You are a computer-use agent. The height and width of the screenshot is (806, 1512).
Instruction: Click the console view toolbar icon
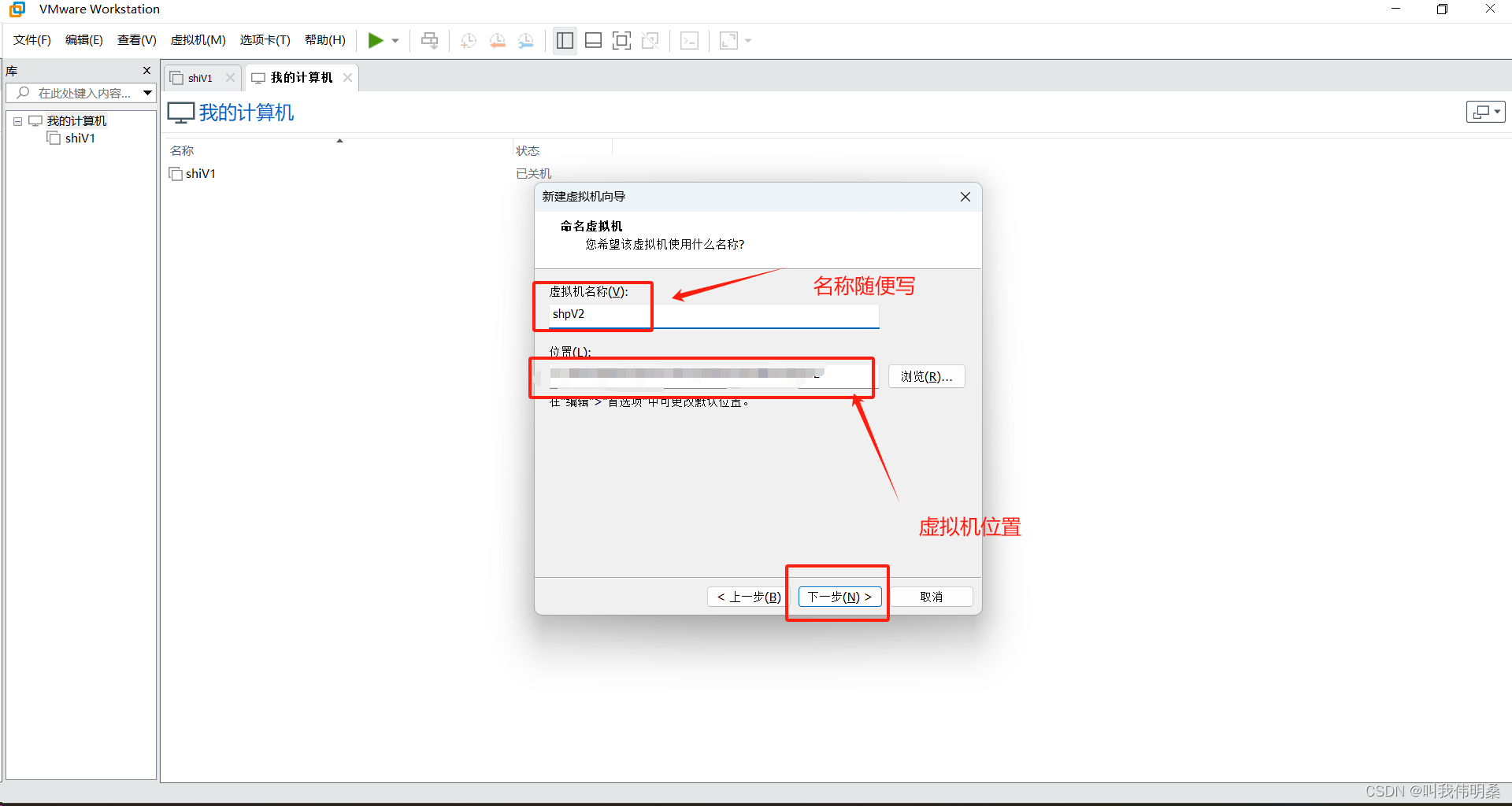click(x=689, y=40)
